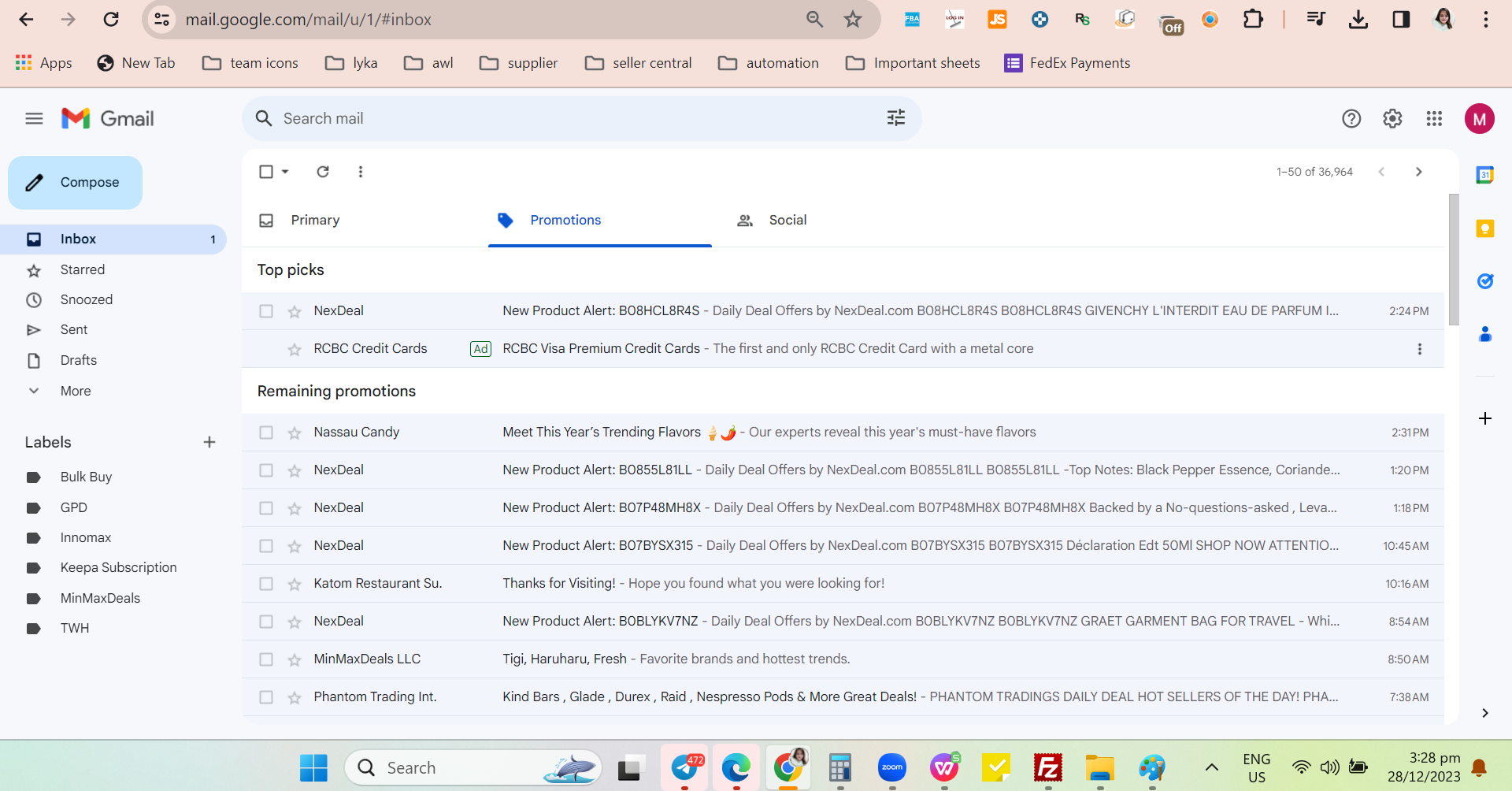Screen dimensions: 1512x791
Task: Open Chrome three-dot menu
Action: pos(1486,20)
